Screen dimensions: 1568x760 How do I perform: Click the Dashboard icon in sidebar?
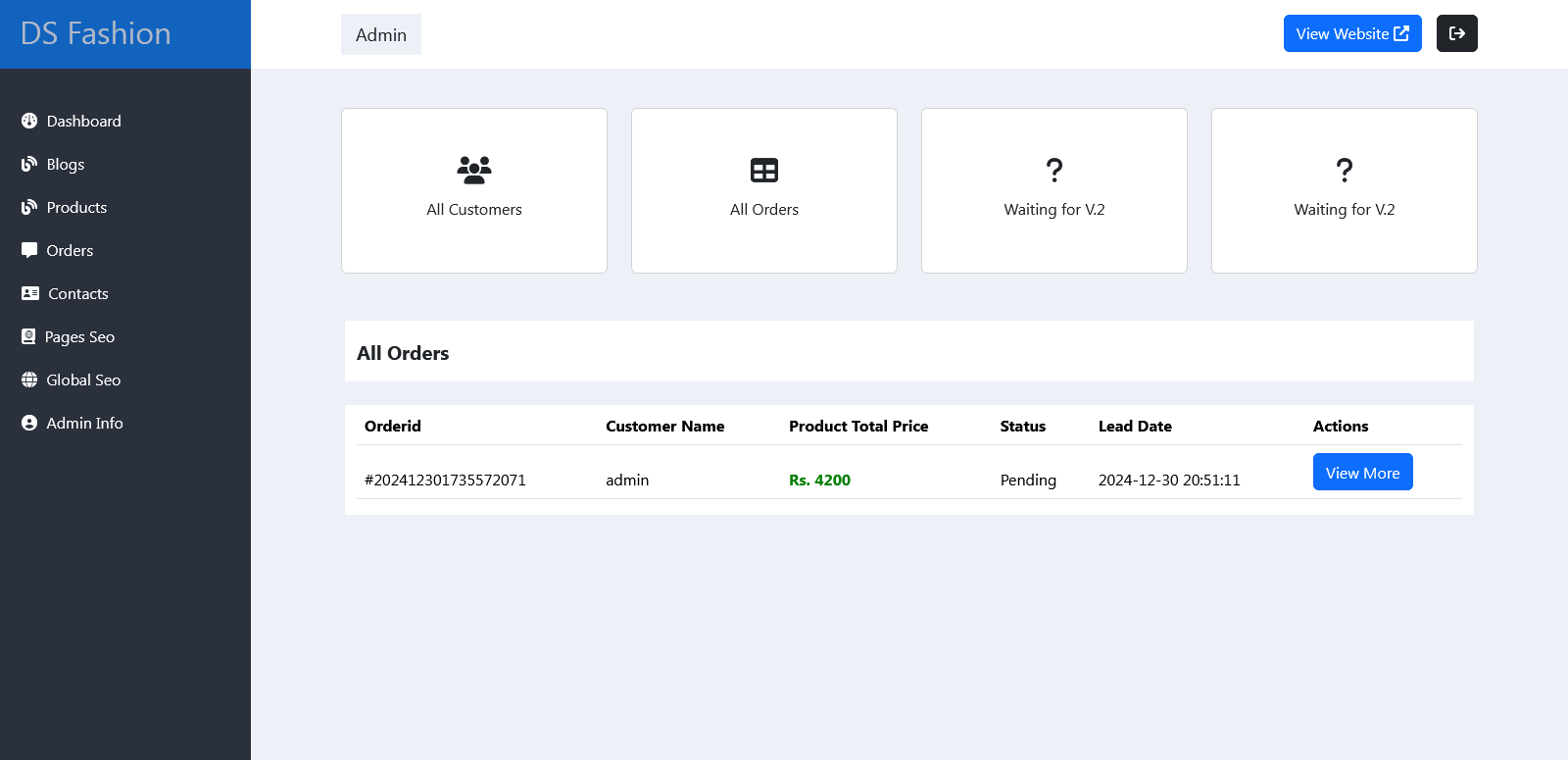[x=29, y=121]
